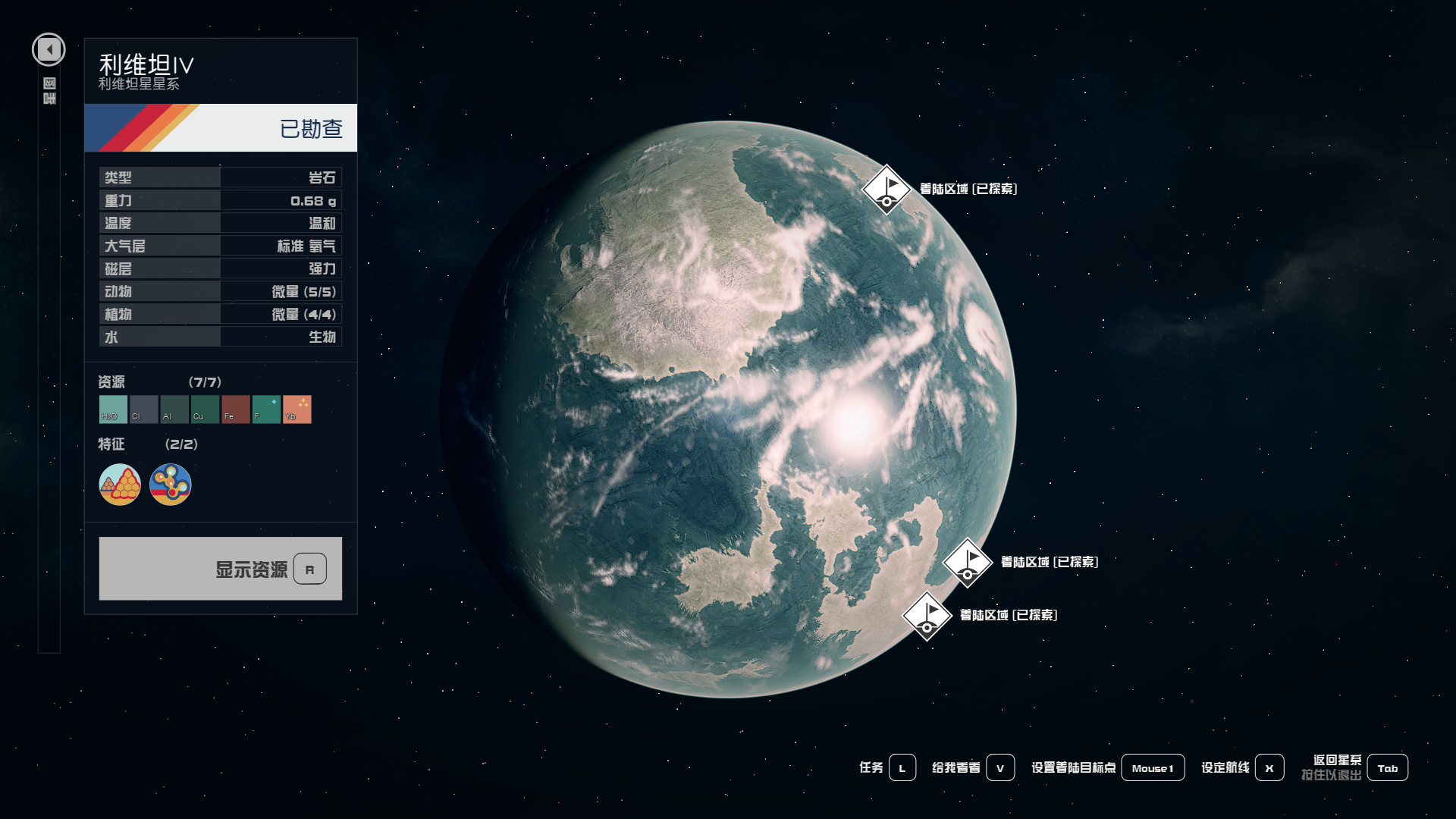Click the 水 生物 water row

[221, 337]
